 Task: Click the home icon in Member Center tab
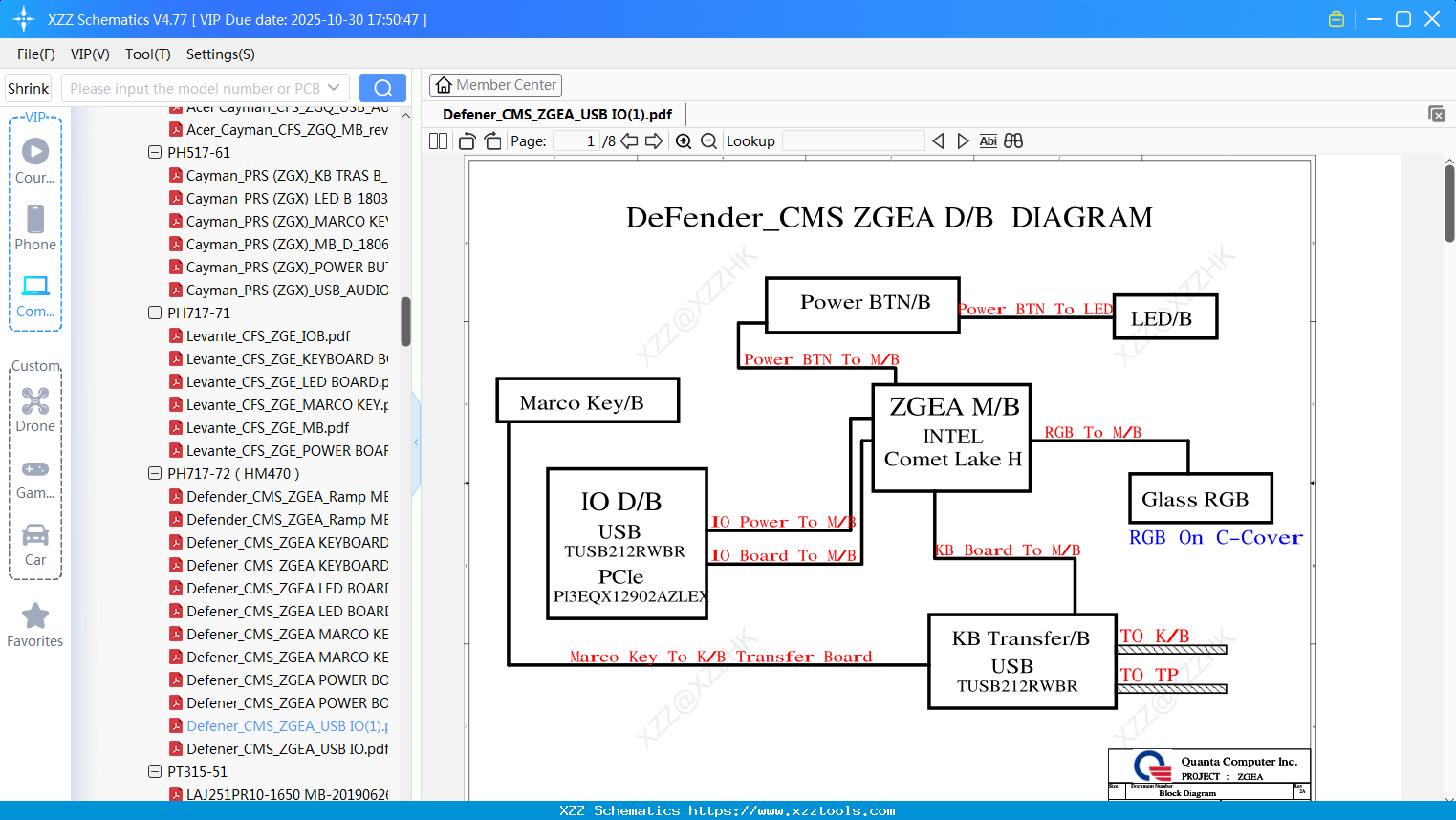click(444, 85)
